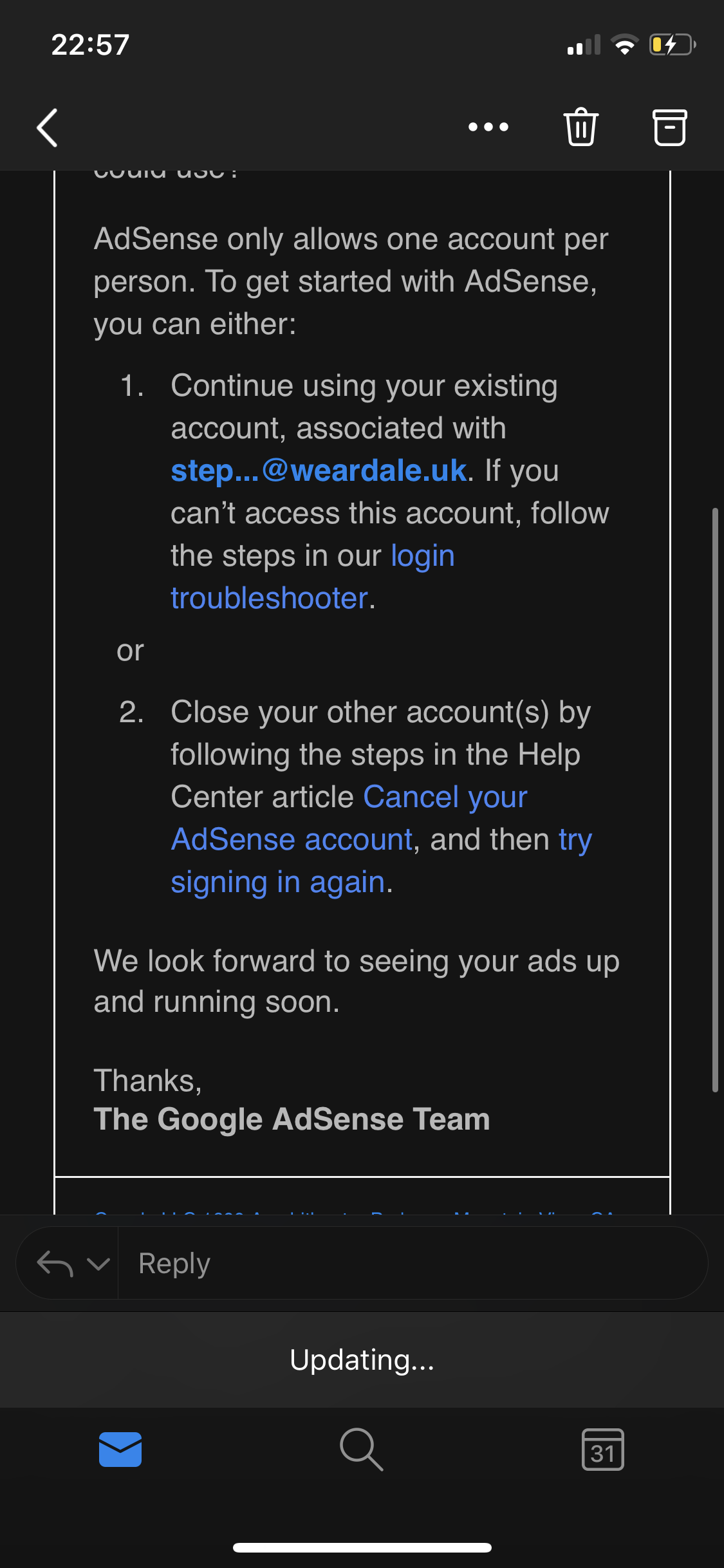Screen dimensions: 724x1568
Task: Tap the battery charging status icon
Action: [x=672, y=45]
